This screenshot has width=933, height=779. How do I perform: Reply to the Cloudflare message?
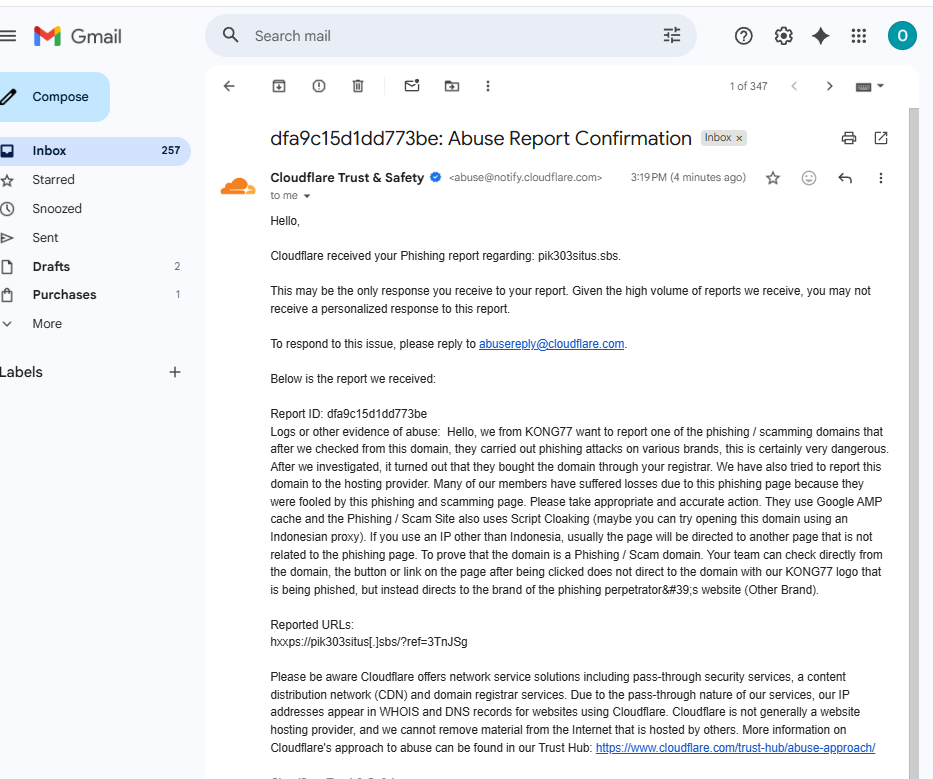click(x=845, y=178)
